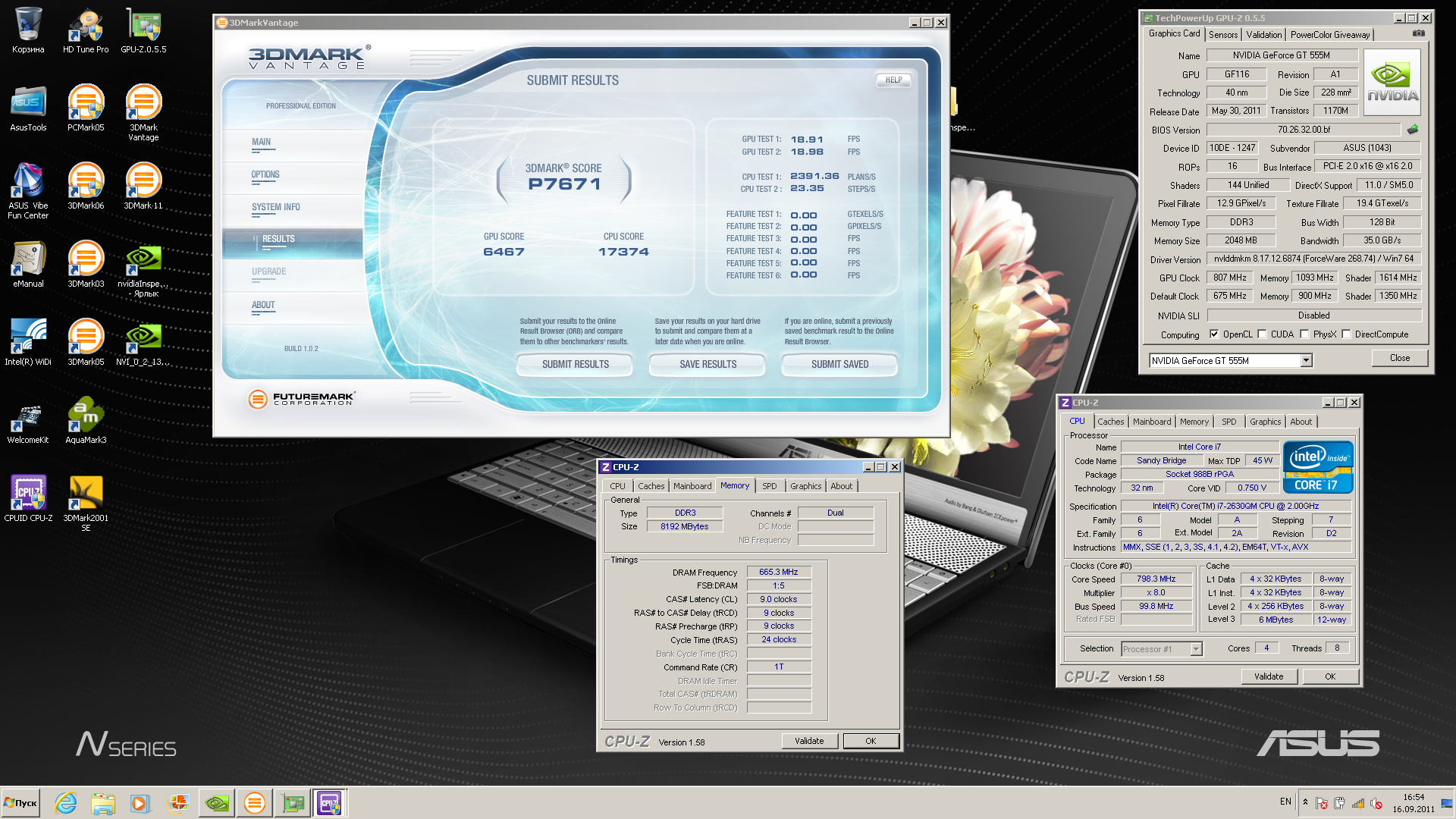Screen dimensions: 1456x819
Task: Open Windows Media Player from taskbar
Action: (140, 802)
